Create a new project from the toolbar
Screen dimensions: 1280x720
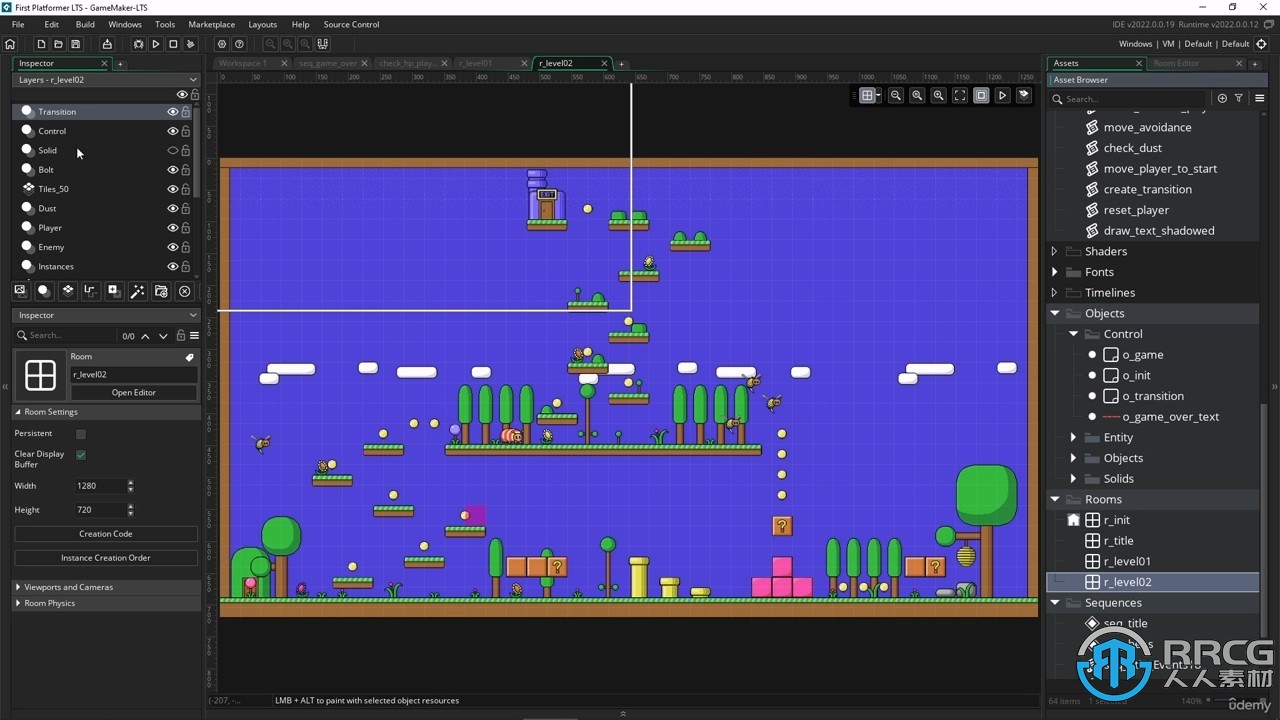pos(41,44)
